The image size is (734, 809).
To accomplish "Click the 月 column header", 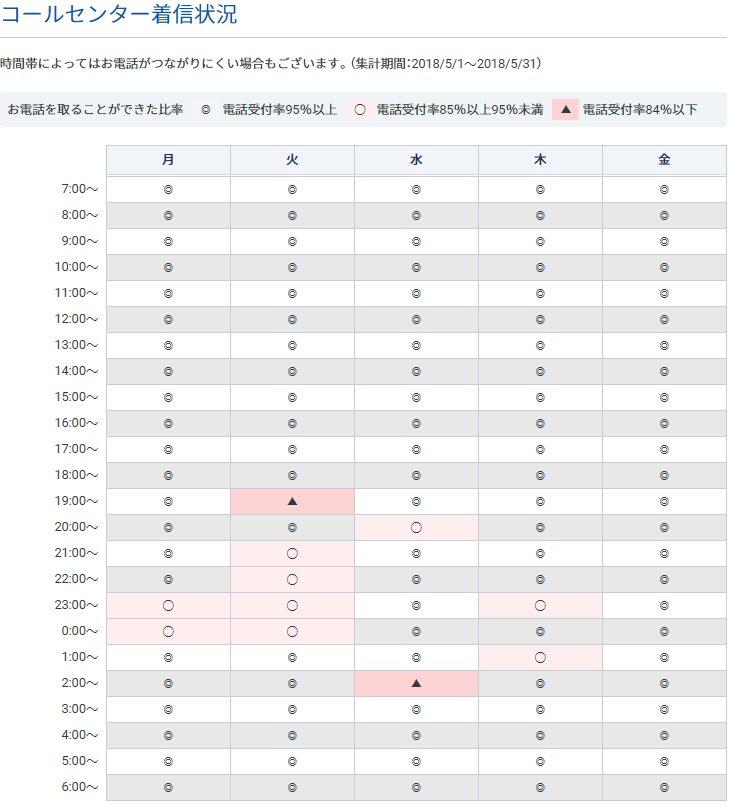I will point(169,160).
